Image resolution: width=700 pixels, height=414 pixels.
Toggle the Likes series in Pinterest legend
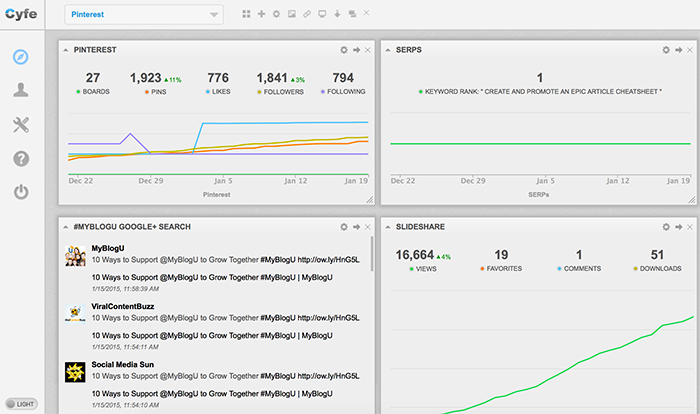click(218, 91)
